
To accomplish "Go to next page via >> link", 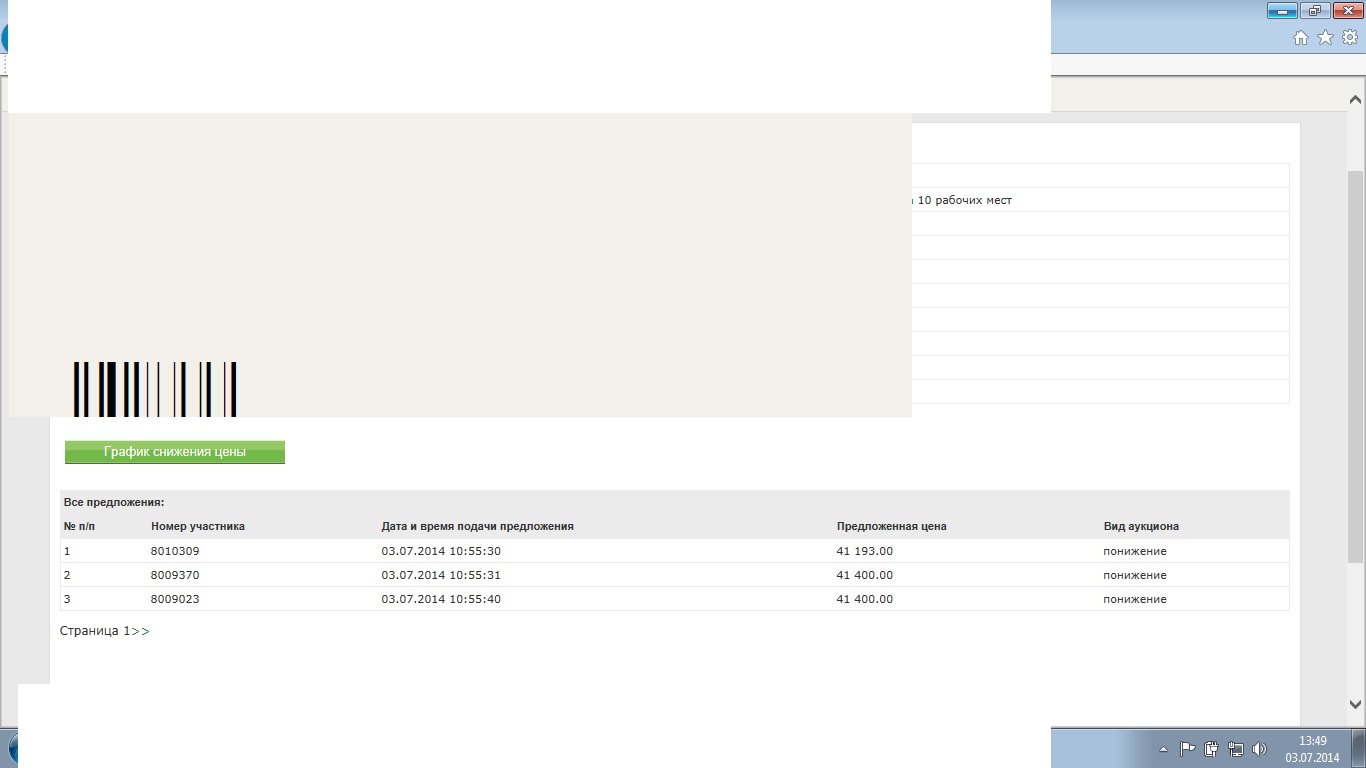I will point(140,631).
